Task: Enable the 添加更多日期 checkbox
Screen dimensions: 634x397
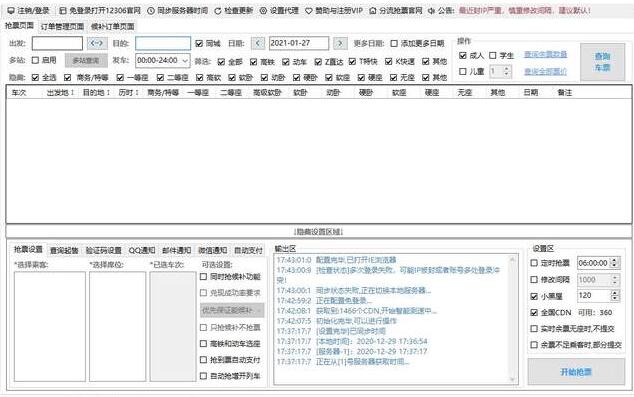Action: tap(394, 43)
